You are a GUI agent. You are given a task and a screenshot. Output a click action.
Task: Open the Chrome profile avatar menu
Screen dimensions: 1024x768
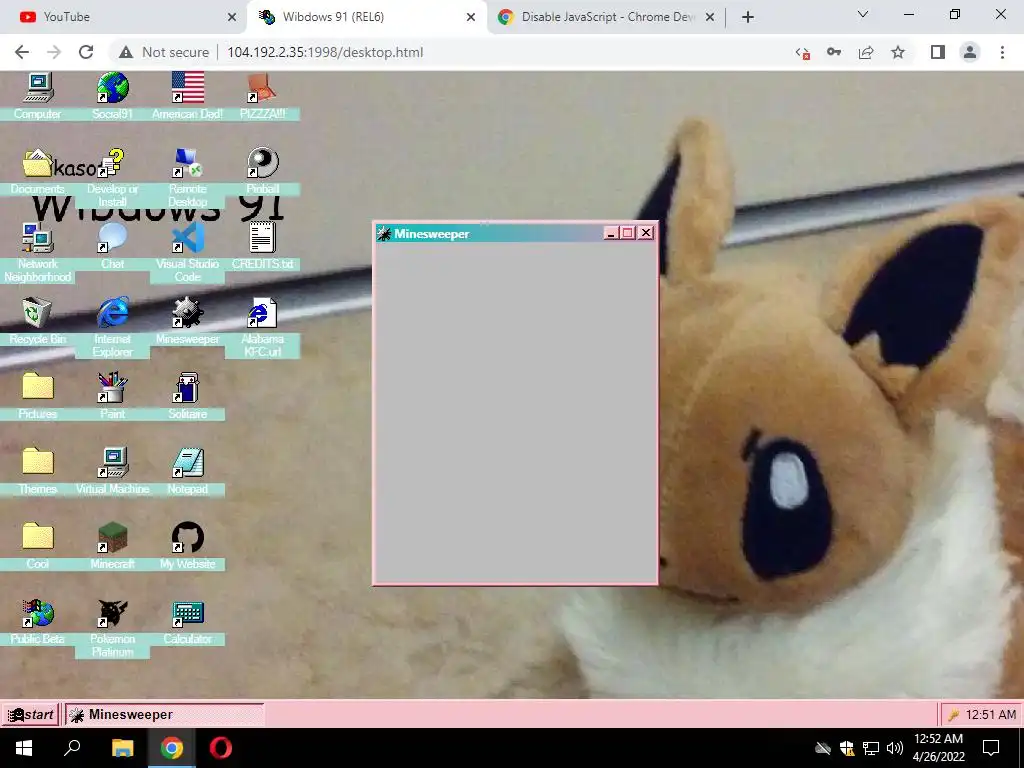tap(970, 52)
